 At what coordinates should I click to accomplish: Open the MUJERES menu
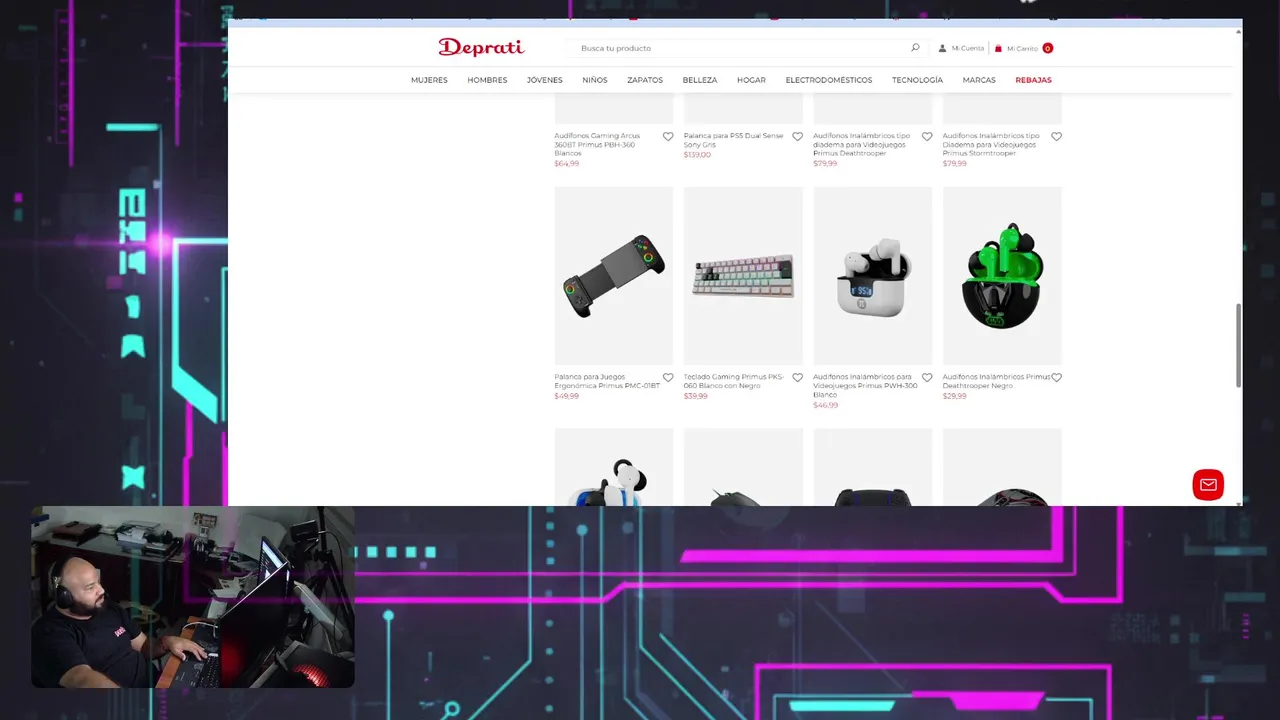tap(429, 80)
